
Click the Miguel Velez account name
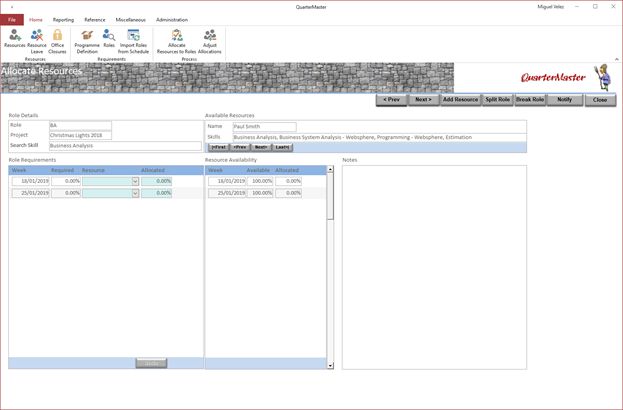point(550,7)
